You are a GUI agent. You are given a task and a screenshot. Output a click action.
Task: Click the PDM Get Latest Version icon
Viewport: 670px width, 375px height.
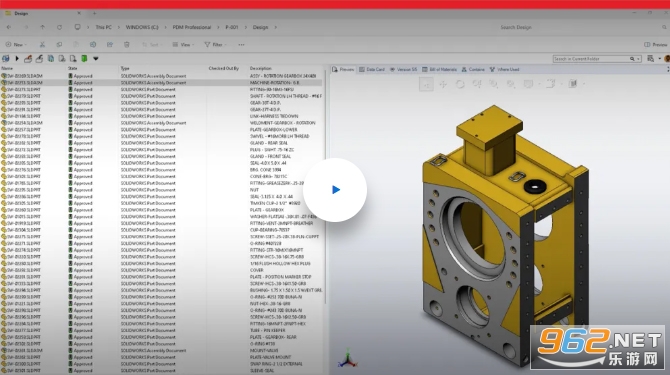[51, 59]
